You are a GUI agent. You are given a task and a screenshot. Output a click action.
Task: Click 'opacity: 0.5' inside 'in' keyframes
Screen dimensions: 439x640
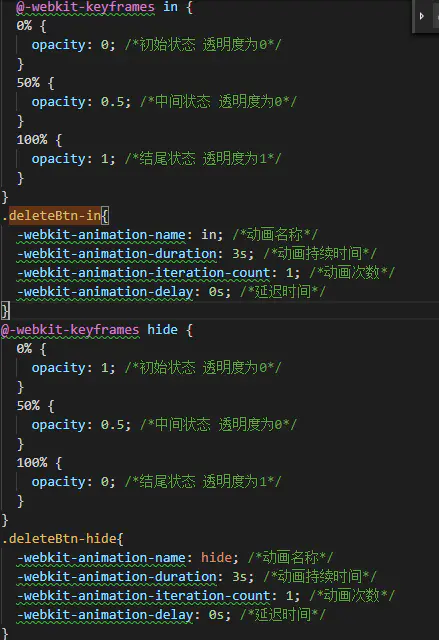(x=78, y=102)
